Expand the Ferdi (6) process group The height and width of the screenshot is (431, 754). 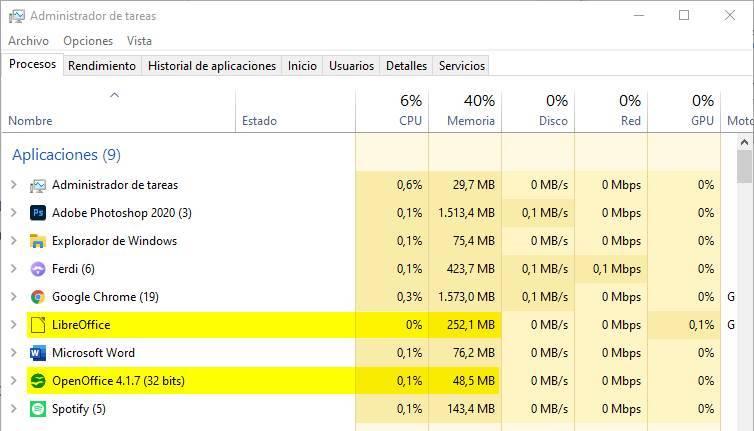pyautogui.click(x=13, y=269)
